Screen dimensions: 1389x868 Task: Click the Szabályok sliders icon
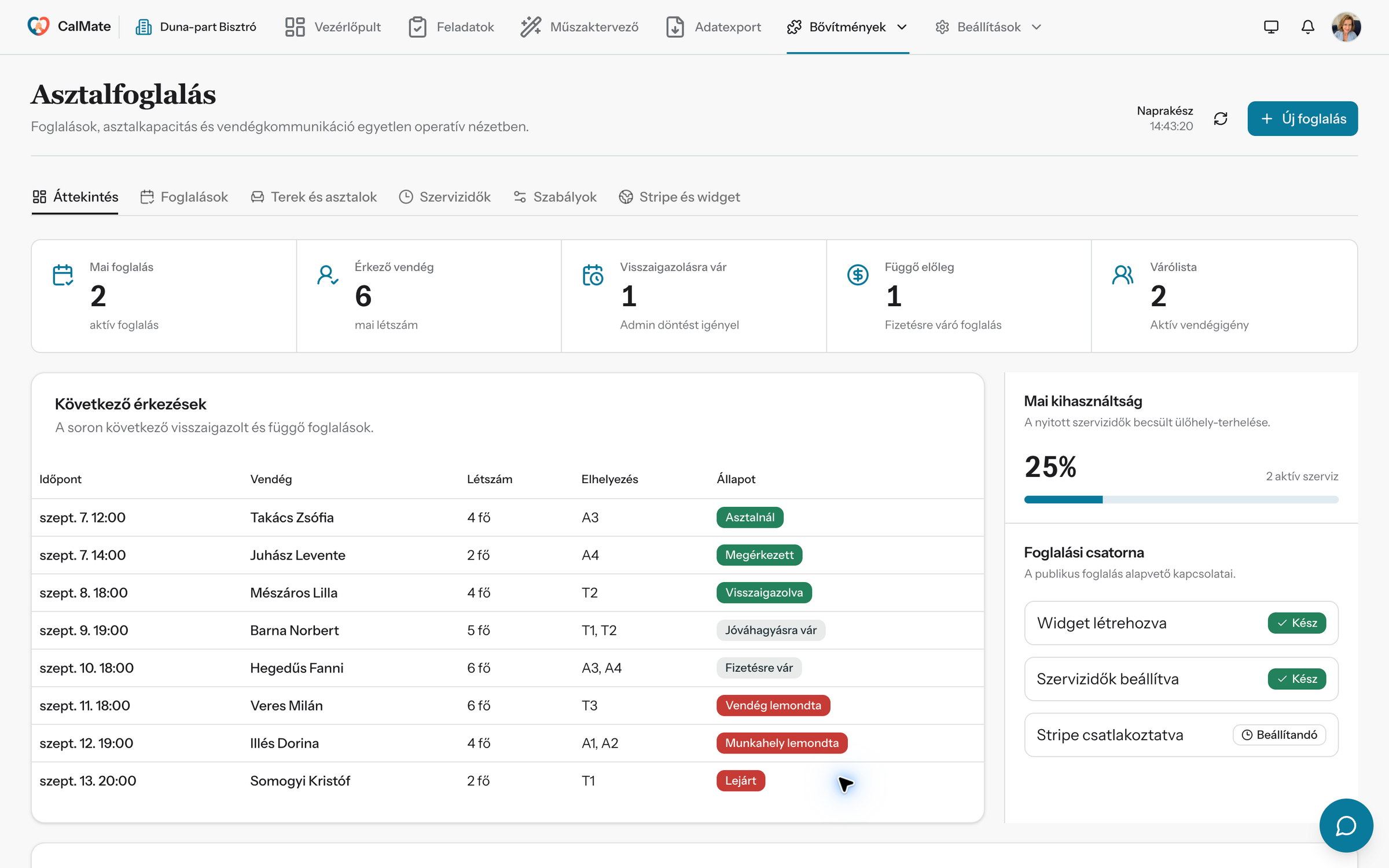pos(520,197)
